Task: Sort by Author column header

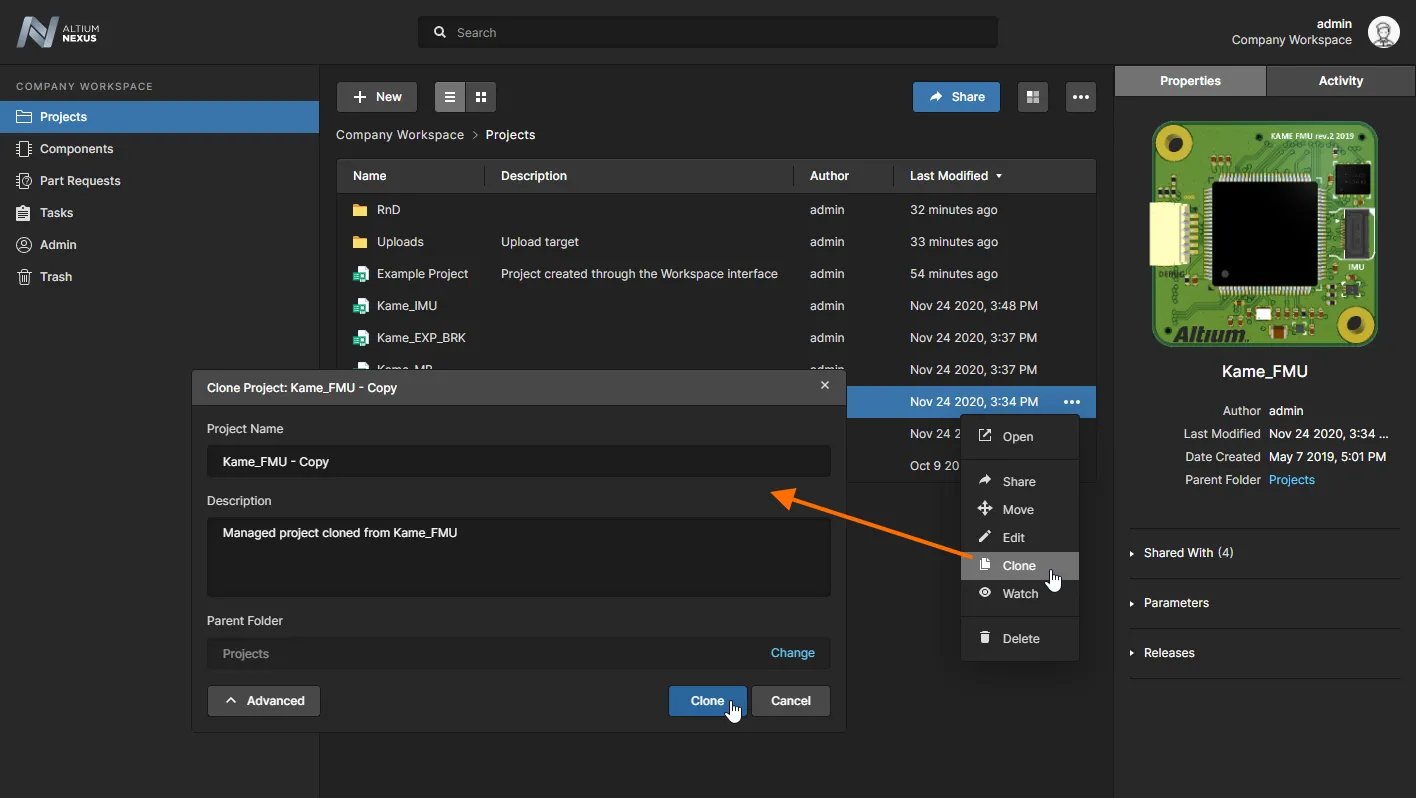Action: click(x=829, y=176)
